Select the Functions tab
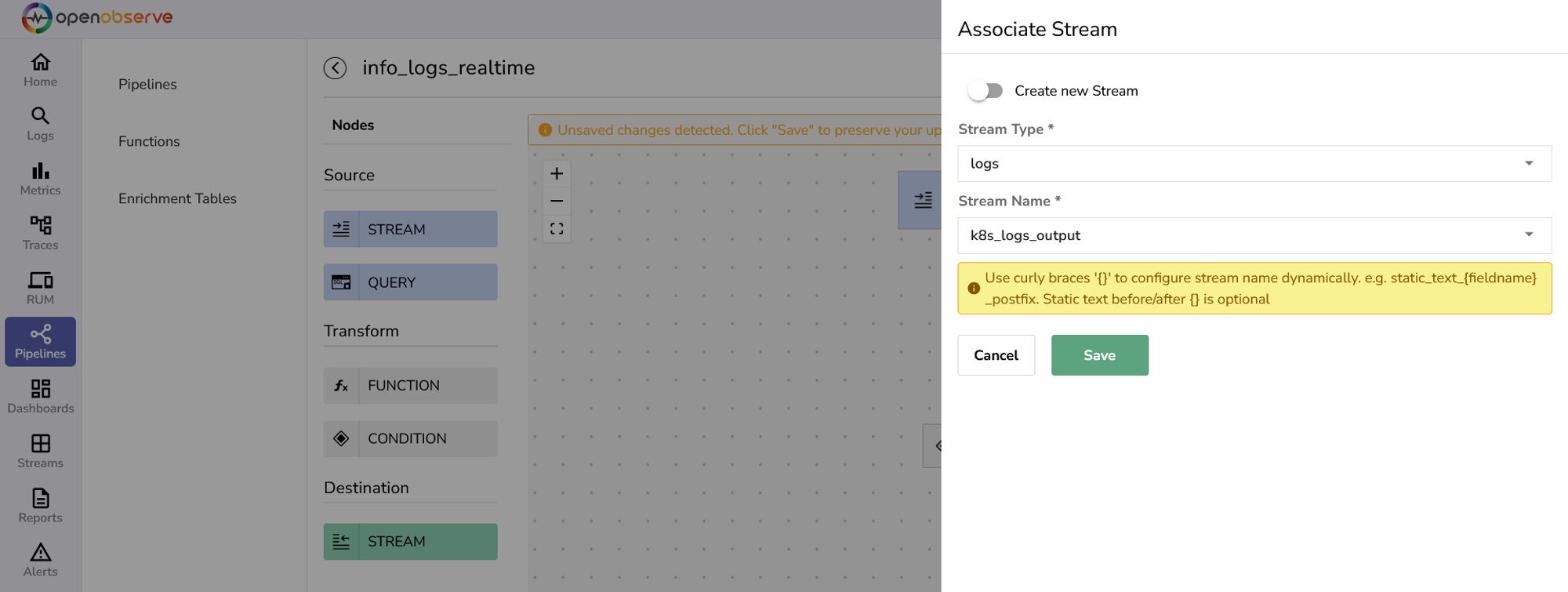This screenshot has height=592, width=1568. [149, 141]
